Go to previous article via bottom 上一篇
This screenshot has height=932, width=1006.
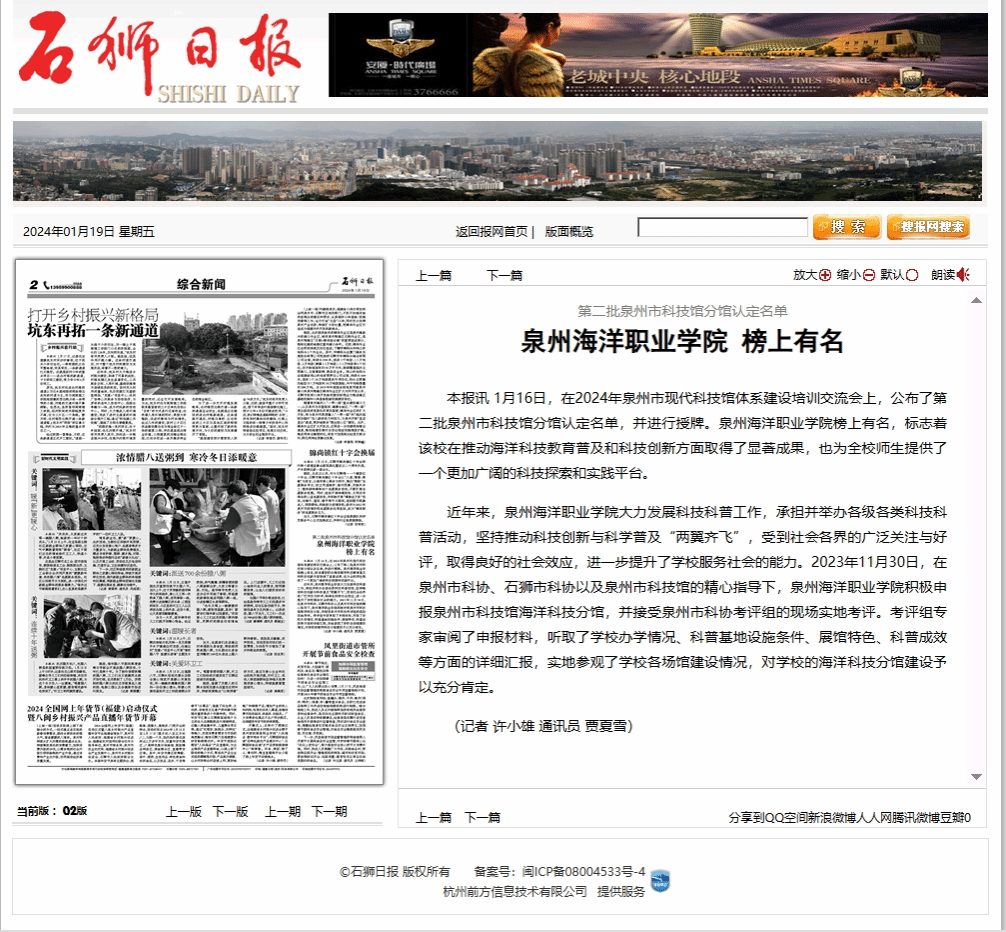pyautogui.click(x=434, y=818)
